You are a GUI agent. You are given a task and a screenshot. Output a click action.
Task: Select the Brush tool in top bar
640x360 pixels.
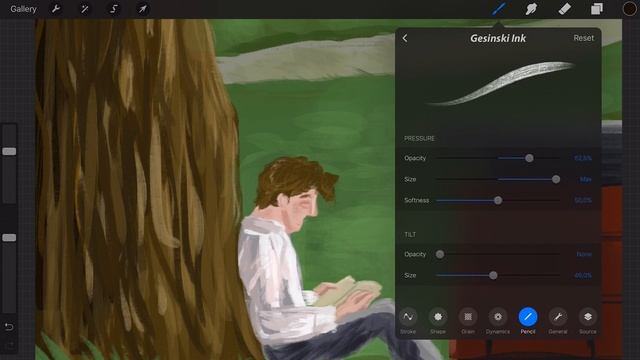(x=499, y=9)
